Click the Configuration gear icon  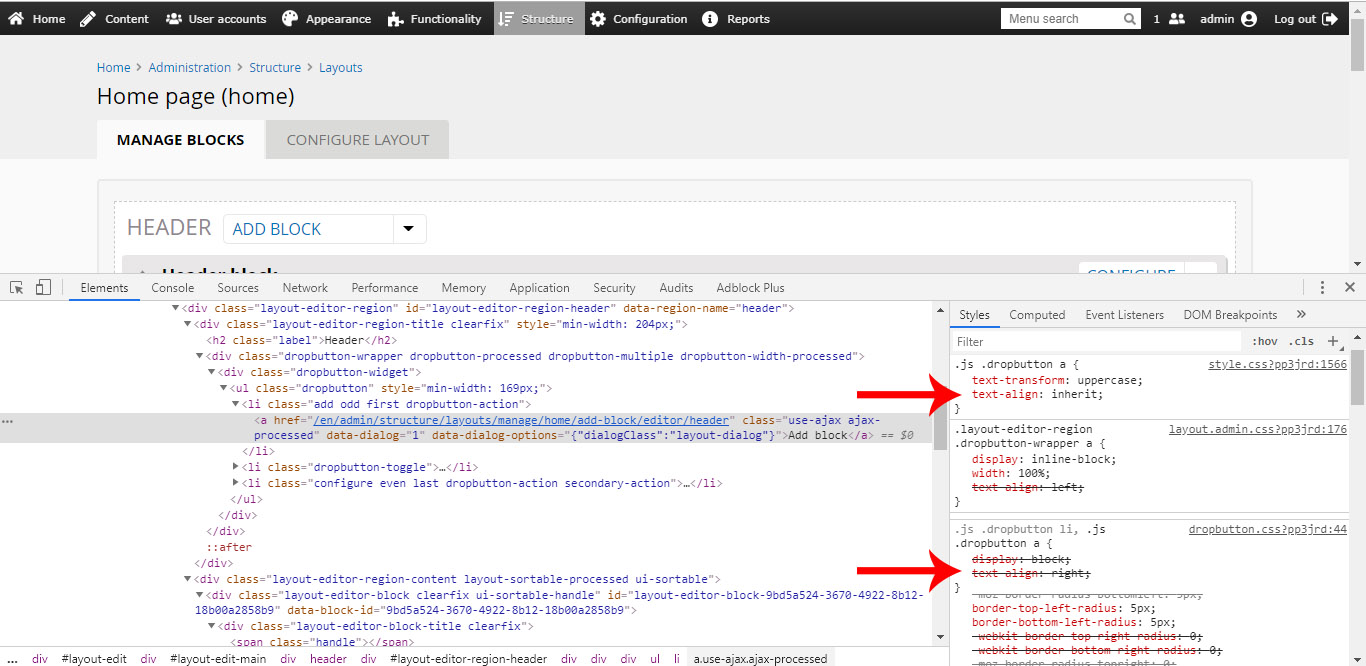coord(599,18)
